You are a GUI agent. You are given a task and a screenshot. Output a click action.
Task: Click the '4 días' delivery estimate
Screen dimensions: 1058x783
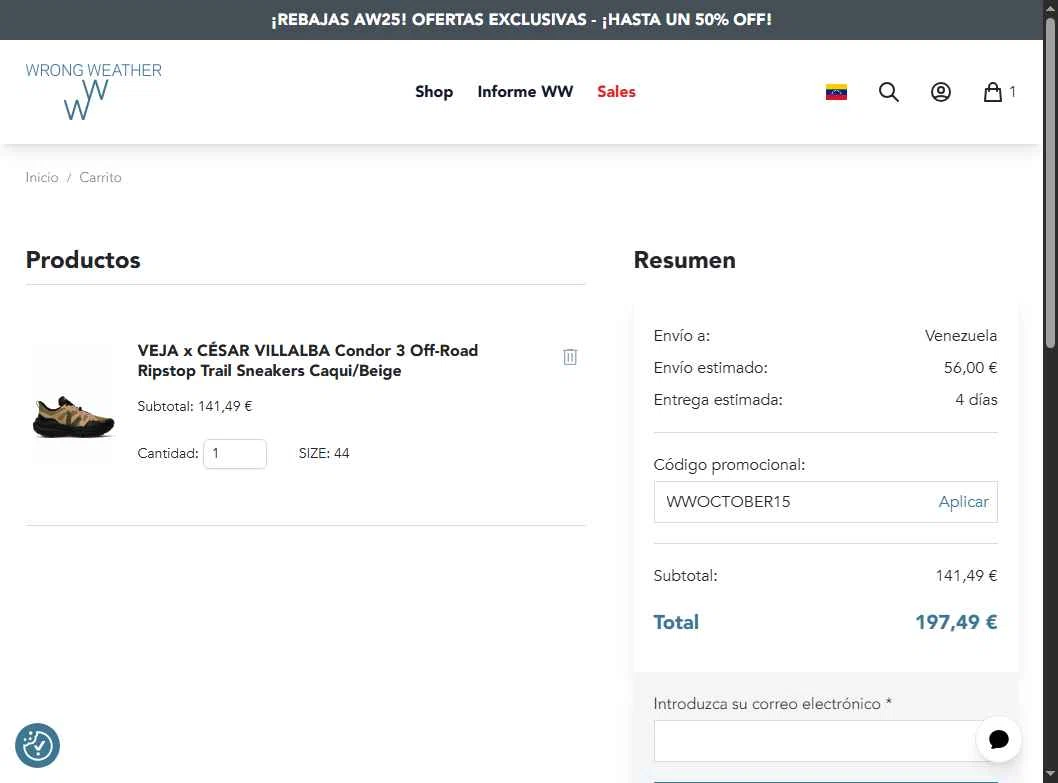pos(976,400)
